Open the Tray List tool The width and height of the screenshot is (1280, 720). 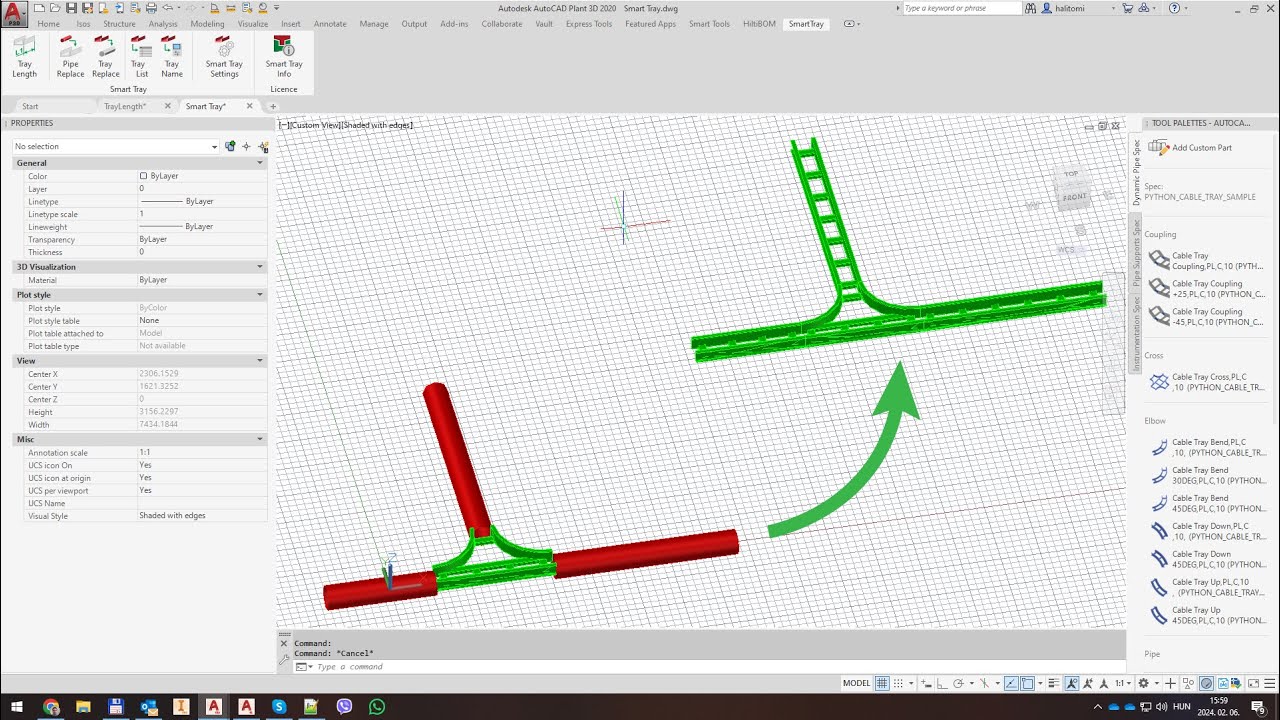(141, 56)
